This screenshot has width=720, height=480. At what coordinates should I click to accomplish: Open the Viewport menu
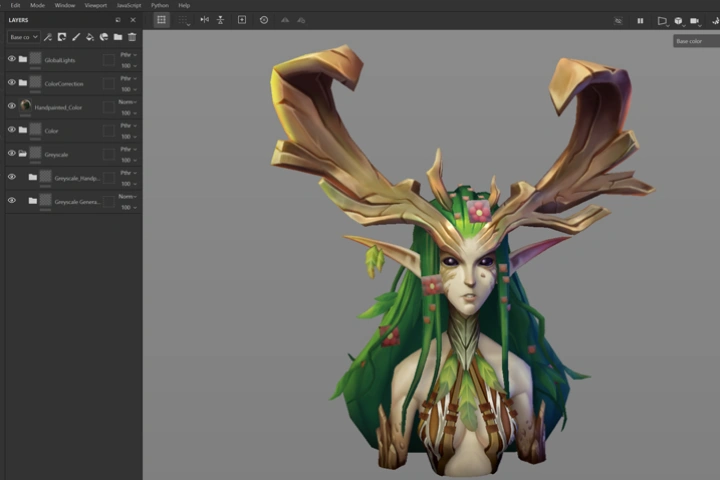coord(96,6)
